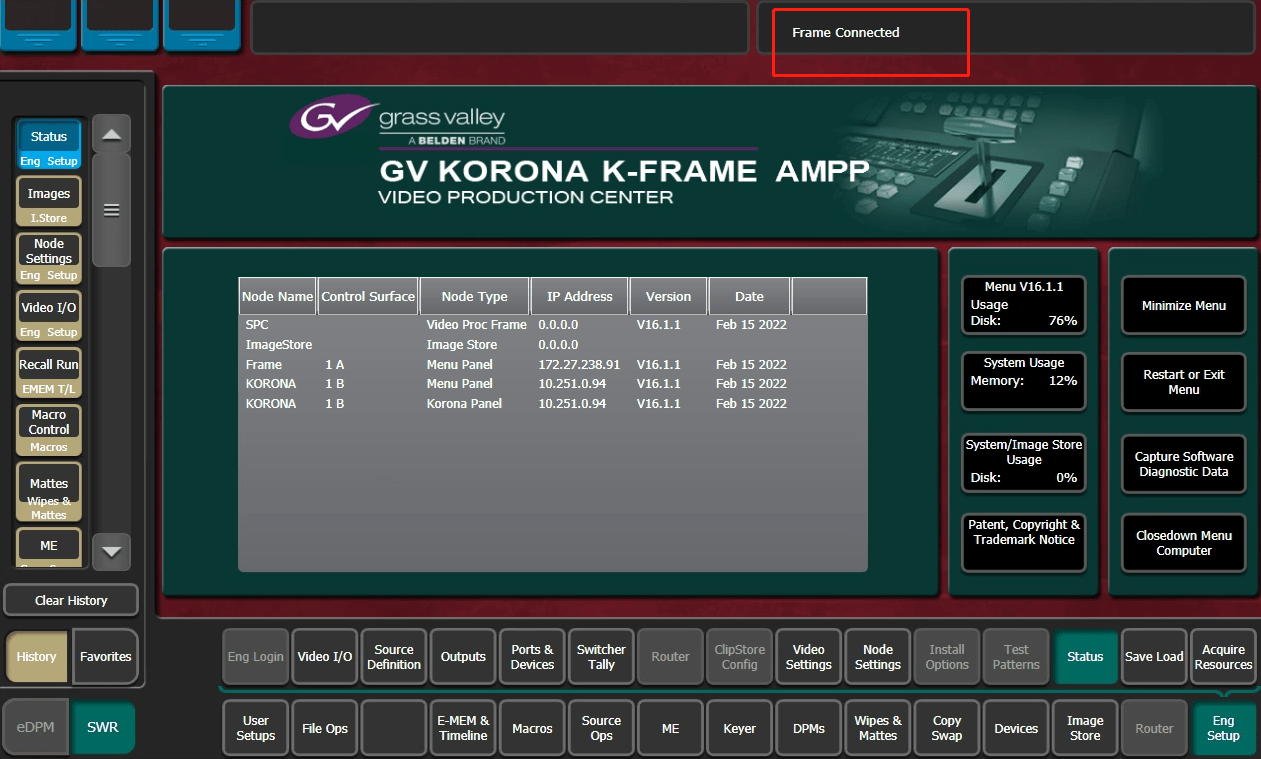1261x759 pixels.
Task: Open E-MEM & Timeline menu
Action: coord(464,728)
